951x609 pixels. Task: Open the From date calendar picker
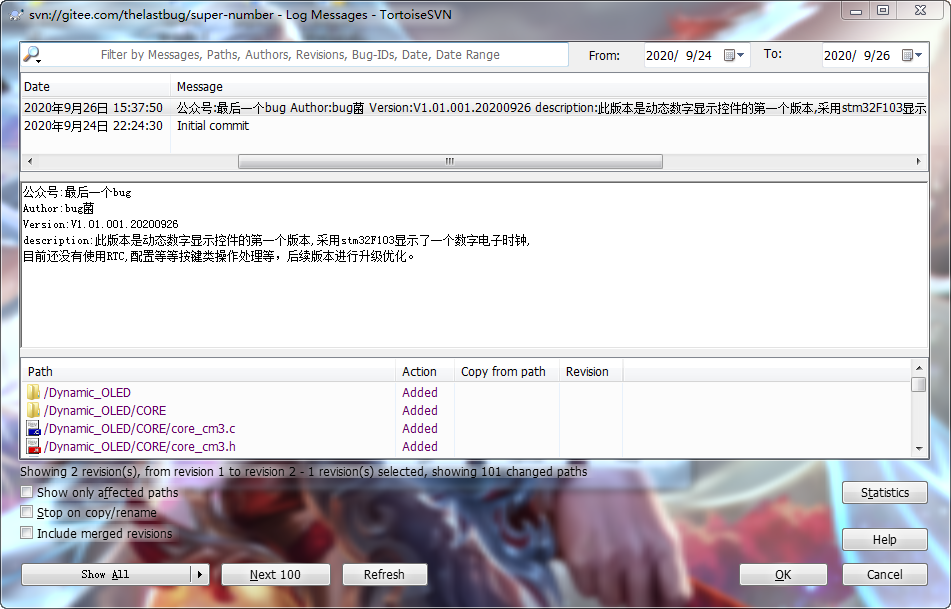point(734,56)
